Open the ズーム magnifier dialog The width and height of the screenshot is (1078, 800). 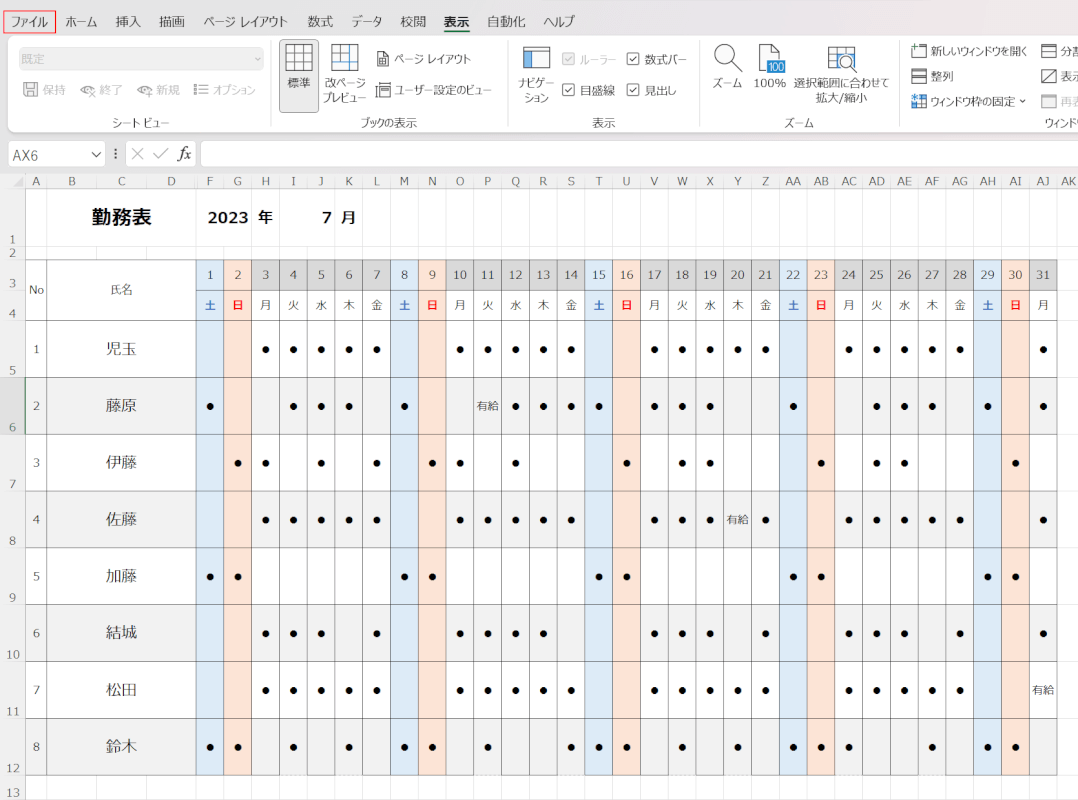click(x=727, y=60)
